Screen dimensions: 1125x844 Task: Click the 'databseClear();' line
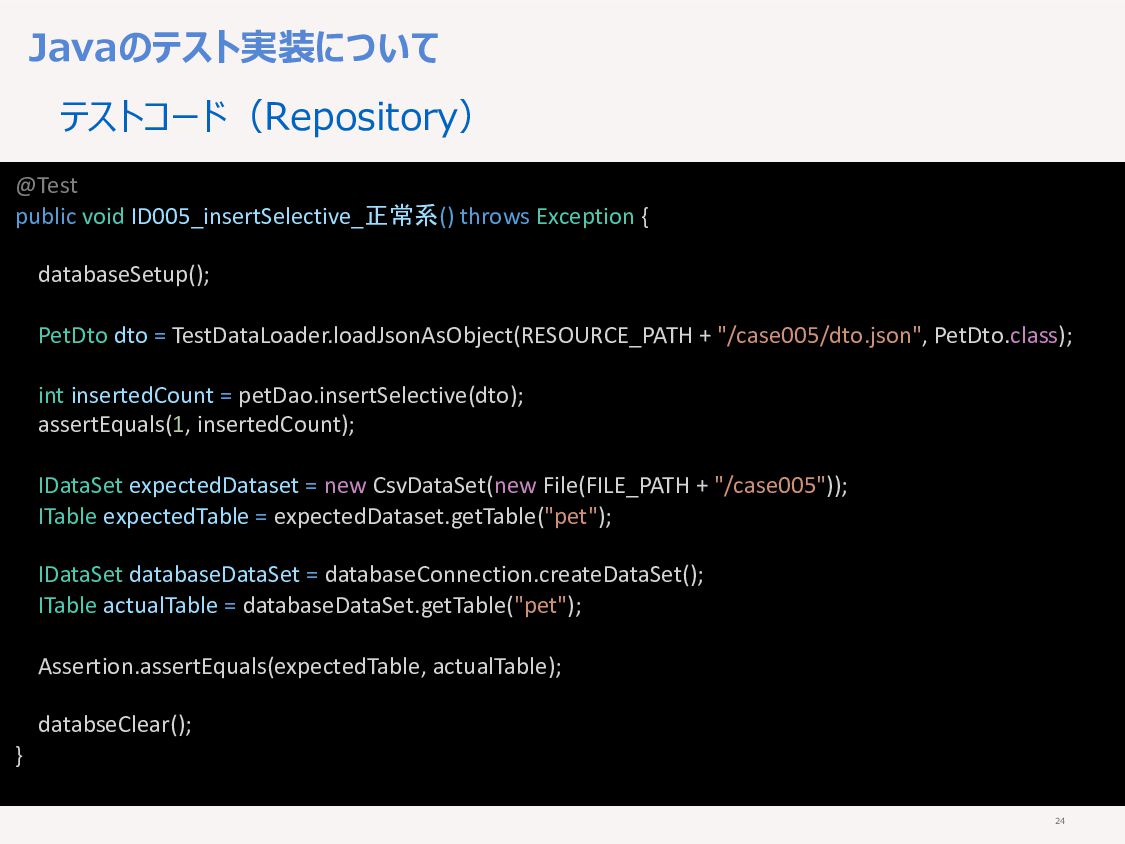pos(115,725)
